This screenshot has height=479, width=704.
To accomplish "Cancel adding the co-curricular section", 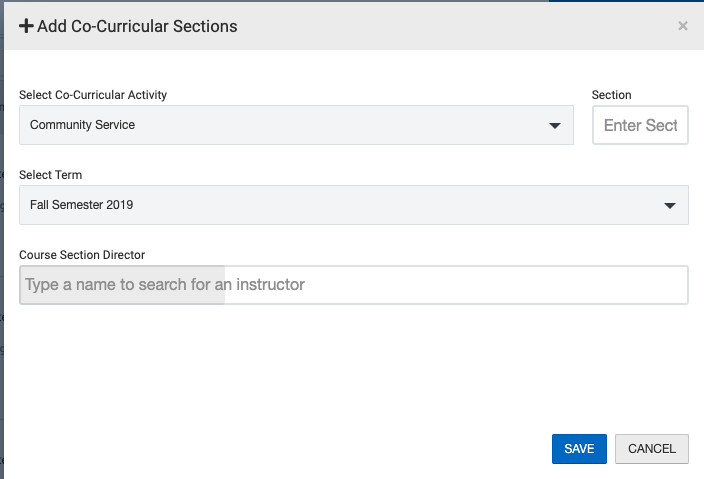I will pos(652,449).
